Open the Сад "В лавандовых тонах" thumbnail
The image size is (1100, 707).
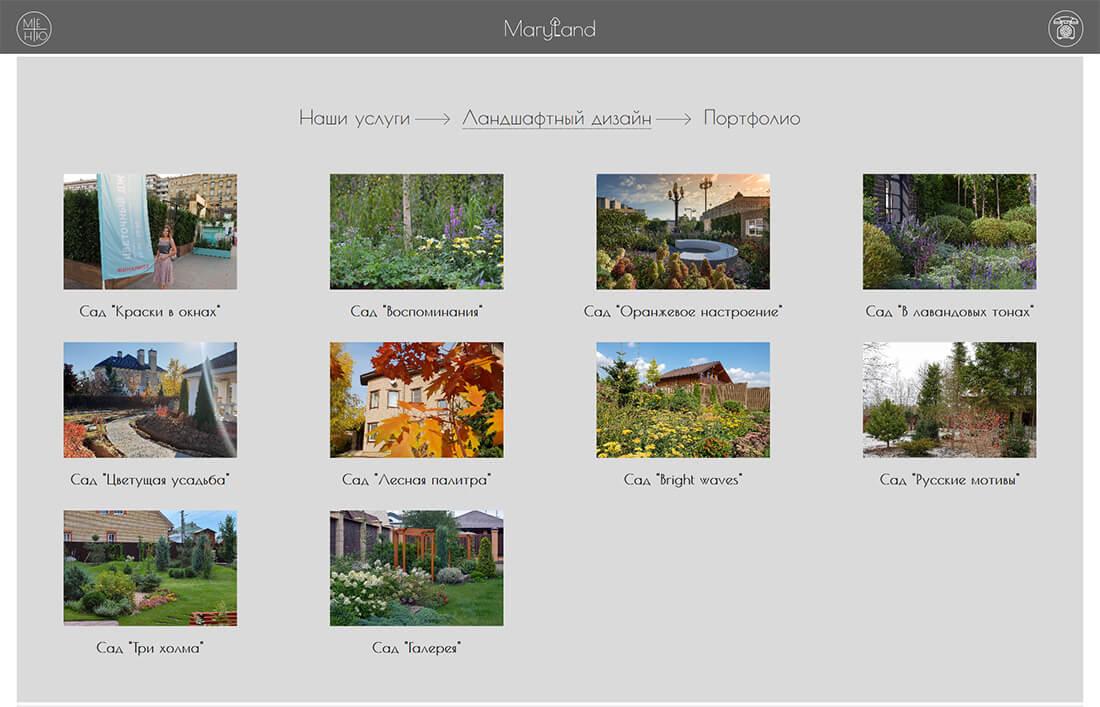click(949, 232)
